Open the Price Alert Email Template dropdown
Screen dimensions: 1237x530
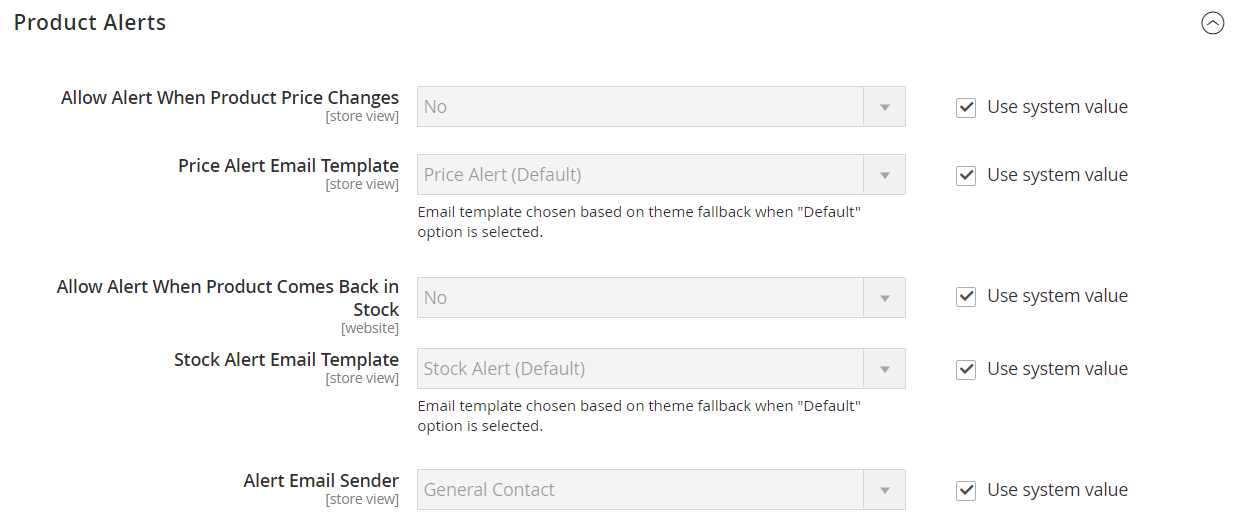[x=640, y=175]
